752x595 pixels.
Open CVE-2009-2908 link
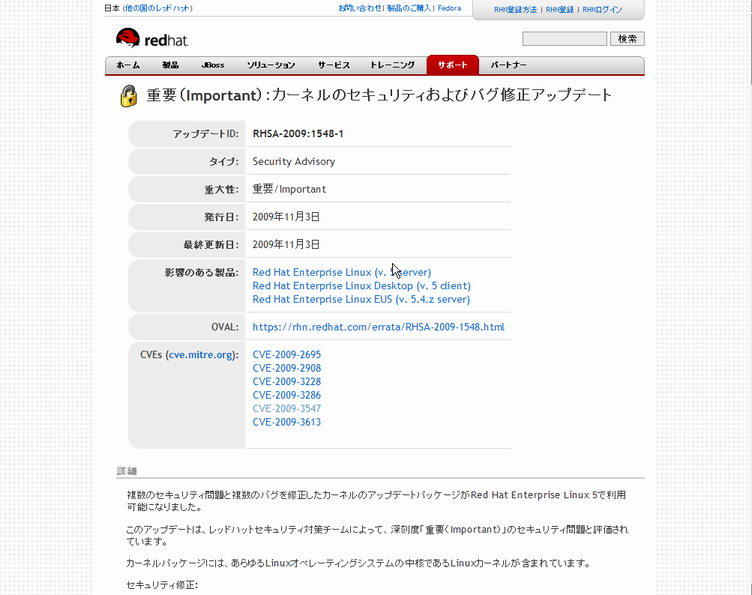[x=287, y=368]
